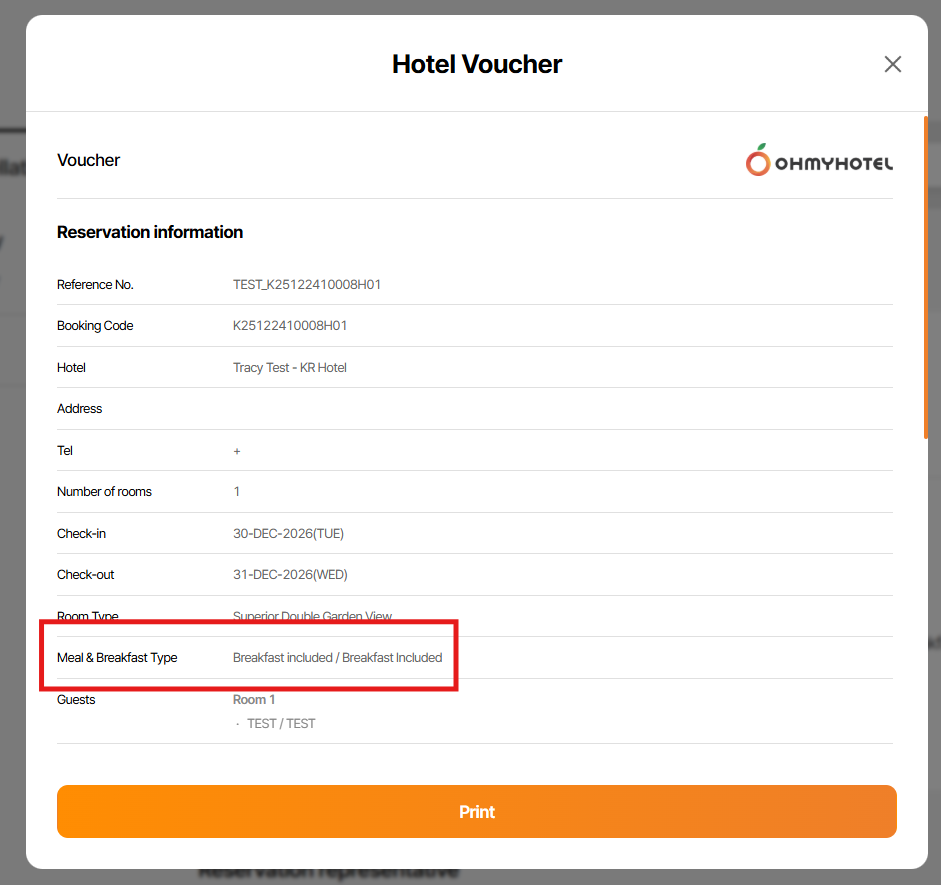The image size is (941, 885).
Task: Click the Guests row label
Action: pos(76,700)
